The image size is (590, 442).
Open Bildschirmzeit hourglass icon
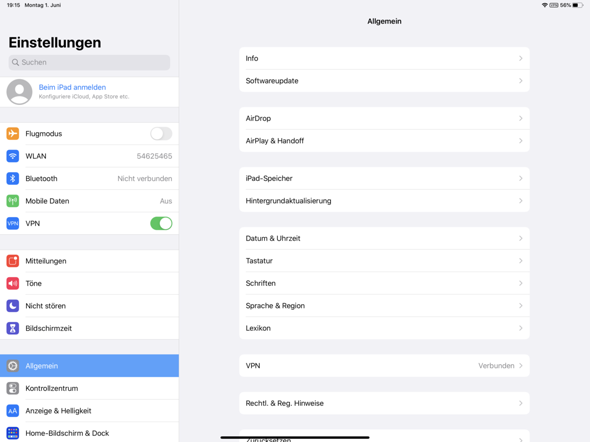13,328
